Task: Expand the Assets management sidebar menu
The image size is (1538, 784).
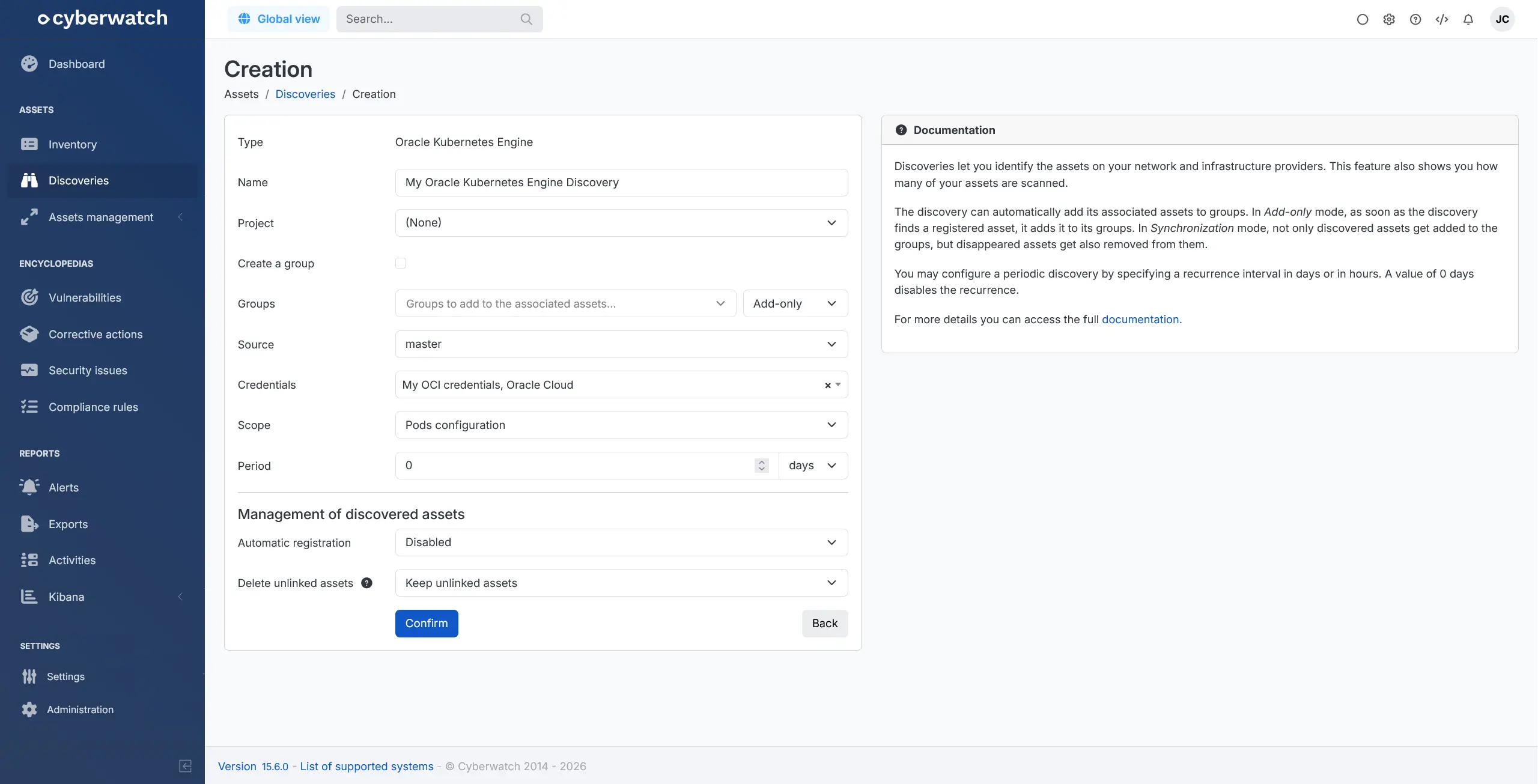Action: (101, 217)
